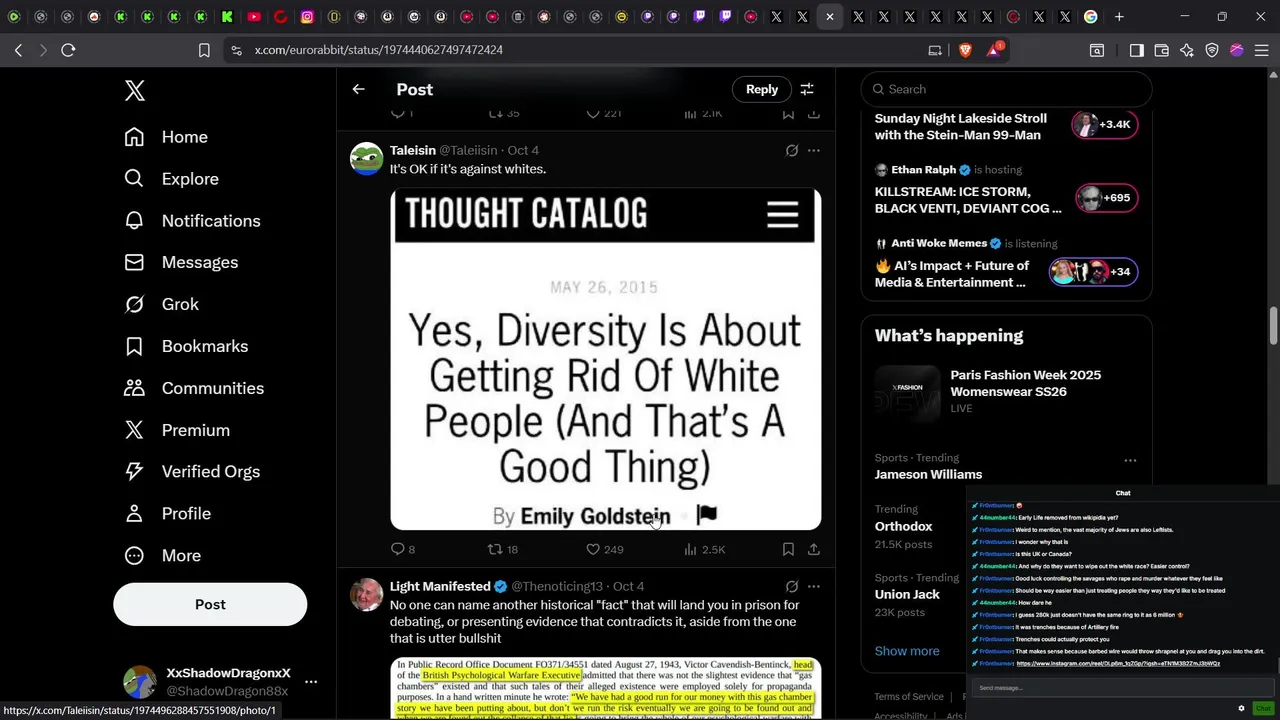This screenshot has width=1280, height=720.
Task: Open Paris Fashion Week 2025 live event
Action: click(x=1006, y=391)
